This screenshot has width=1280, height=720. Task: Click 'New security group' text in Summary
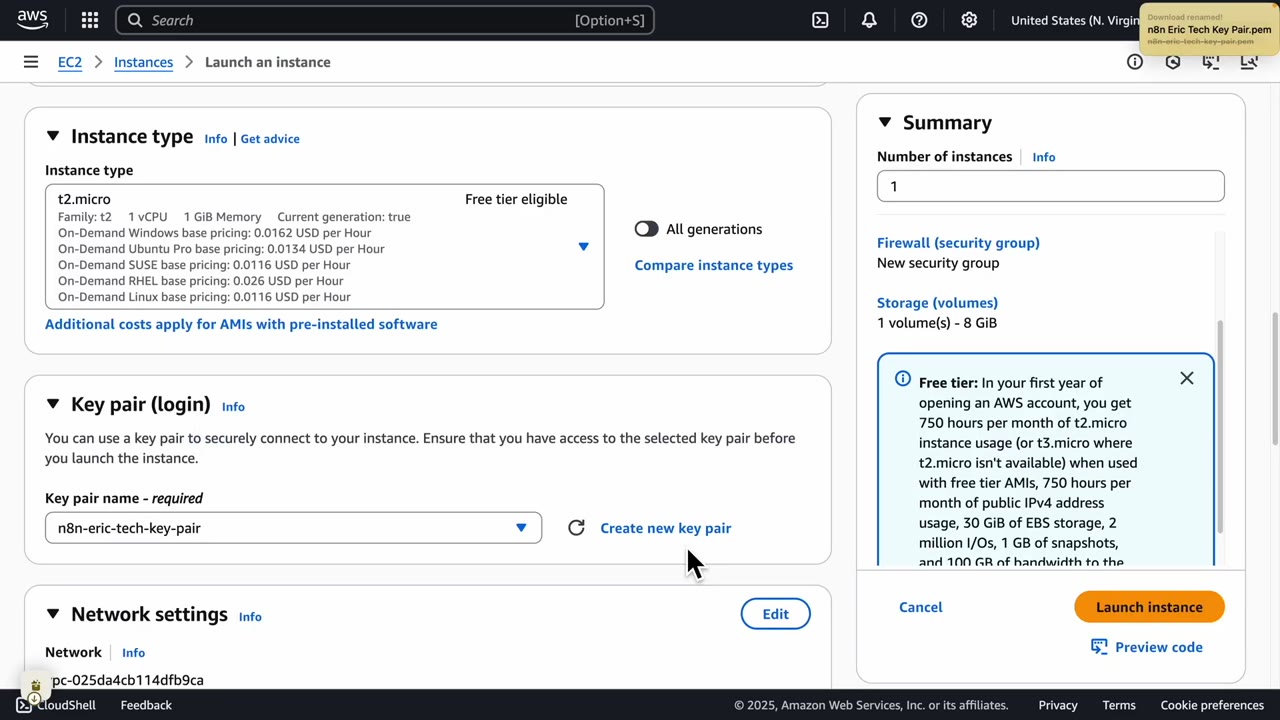938,263
